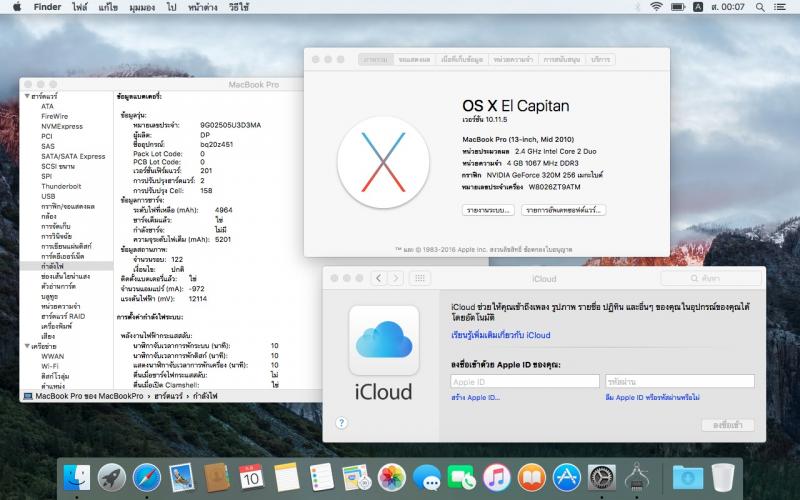Screen dimensions: 800x500
Task: Show all preferences grid button
Action: pos(419,278)
